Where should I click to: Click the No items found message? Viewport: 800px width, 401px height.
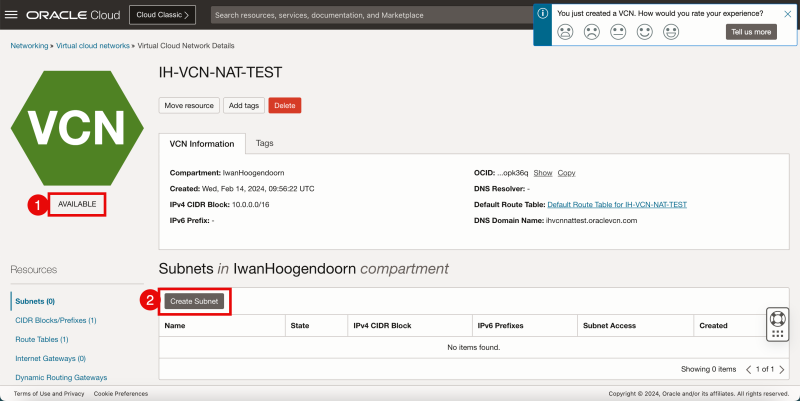pyautogui.click(x=473, y=347)
